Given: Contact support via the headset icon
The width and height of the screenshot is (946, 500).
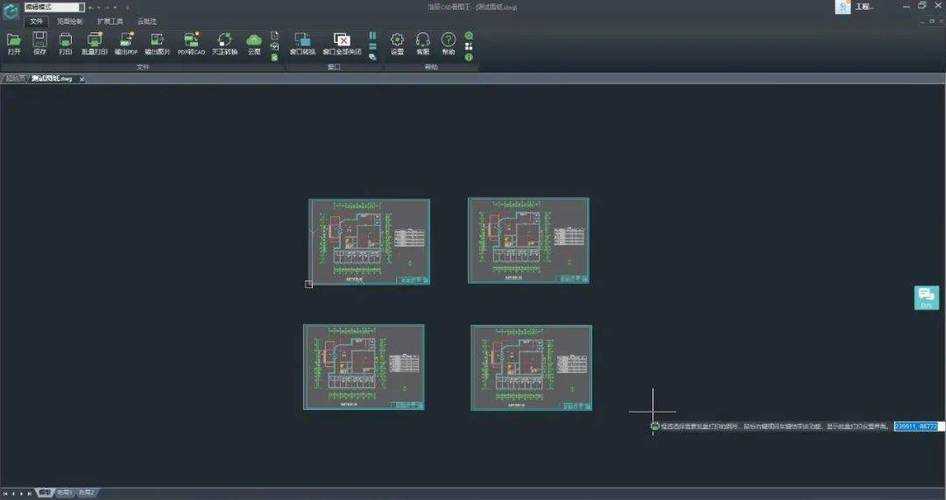Looking at the screenshot, I should (x=423, y=40).
